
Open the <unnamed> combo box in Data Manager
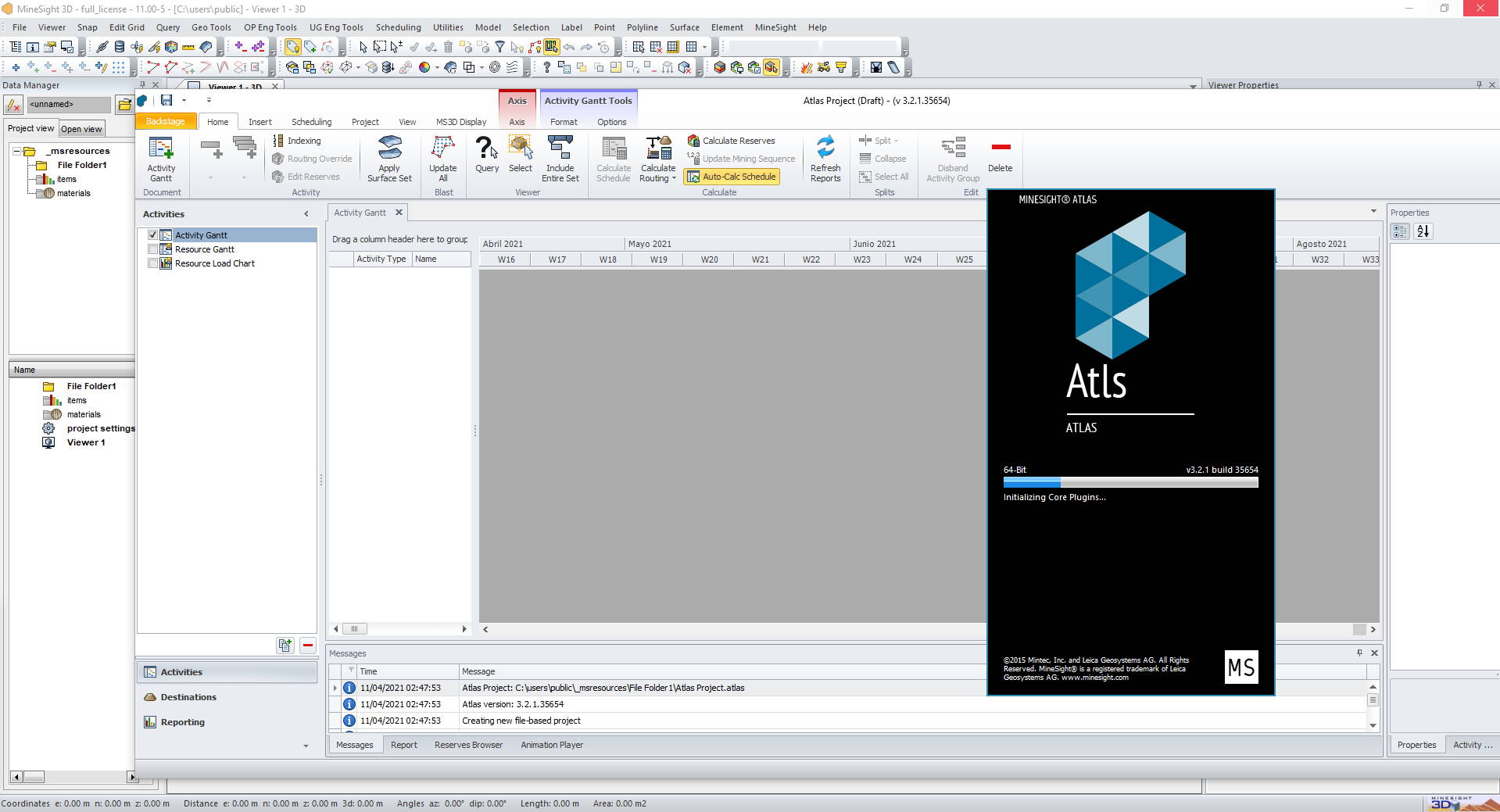pos(69,104)
